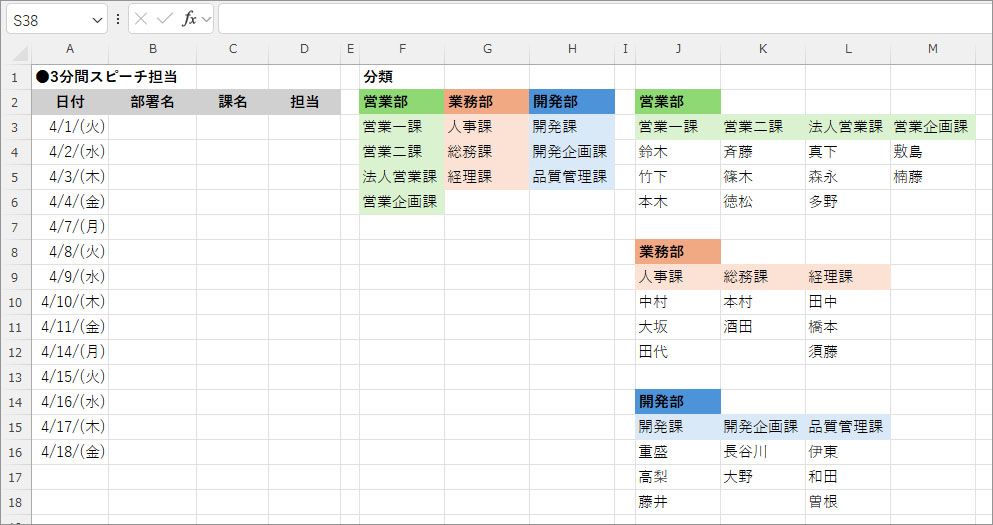This screenshot has height=525, width=993.
Task: Select the name cell 斉藤
Action: click(762, 152)
